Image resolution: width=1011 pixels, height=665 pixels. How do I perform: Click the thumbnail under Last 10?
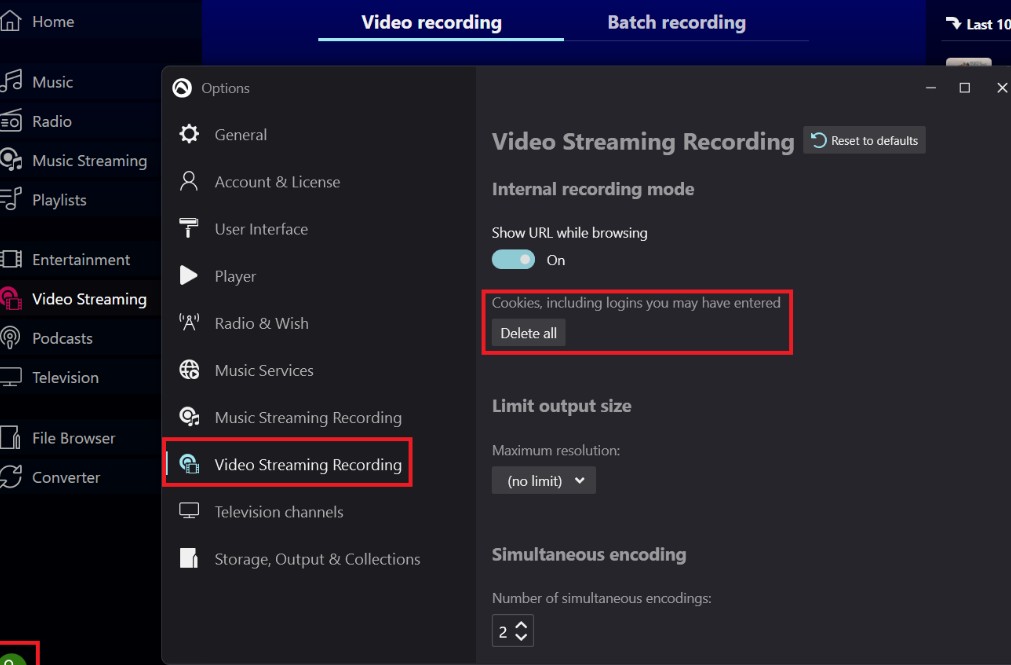pos(968,63)
